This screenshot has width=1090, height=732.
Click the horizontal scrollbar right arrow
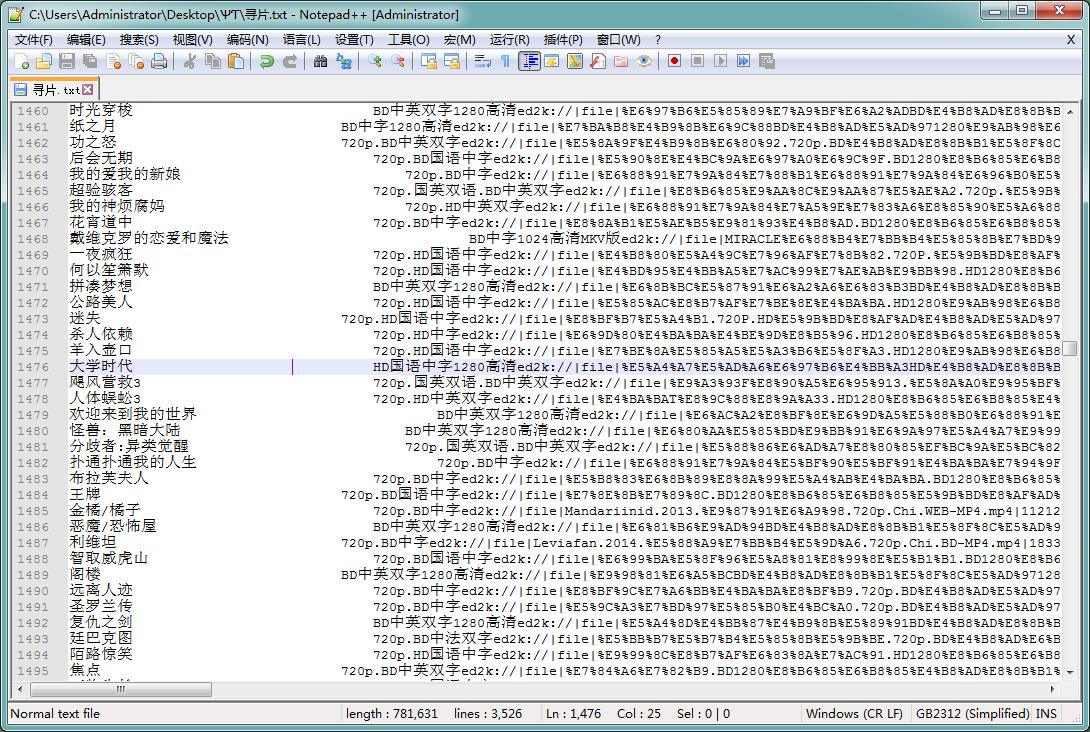tap(1053, 689)
